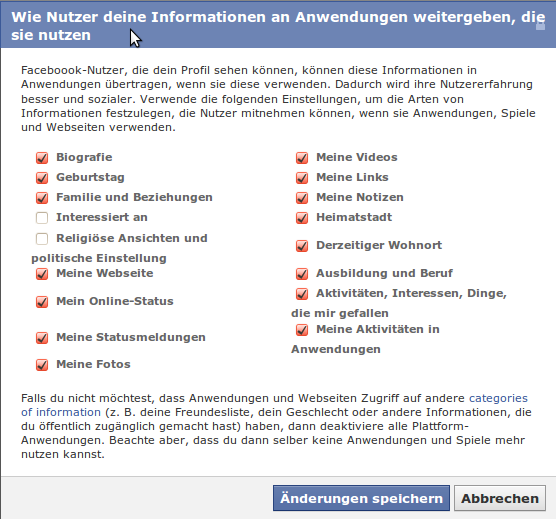Toggle the Mein Online-Status checkbox
This screenshot has width=556, height=519.
42,302
